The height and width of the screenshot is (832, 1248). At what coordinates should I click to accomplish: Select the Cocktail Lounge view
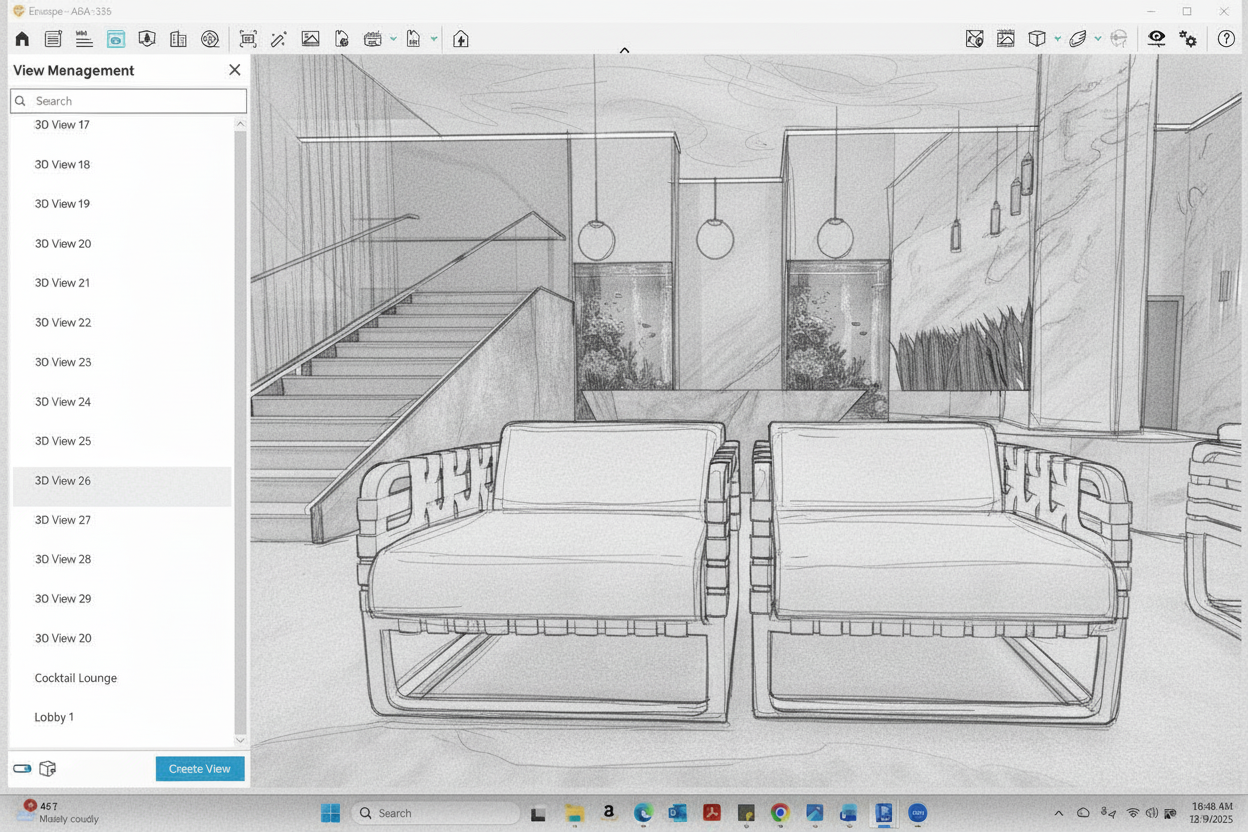pos(76,678)
